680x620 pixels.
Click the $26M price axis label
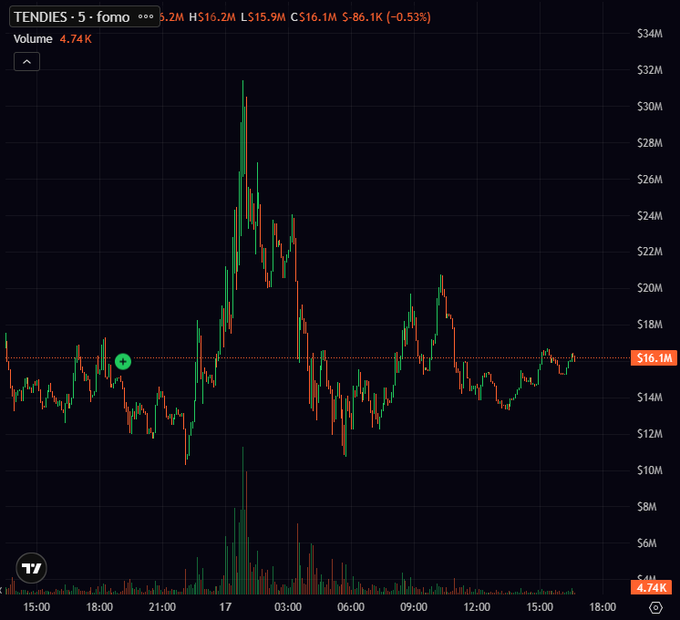[650, 179]
